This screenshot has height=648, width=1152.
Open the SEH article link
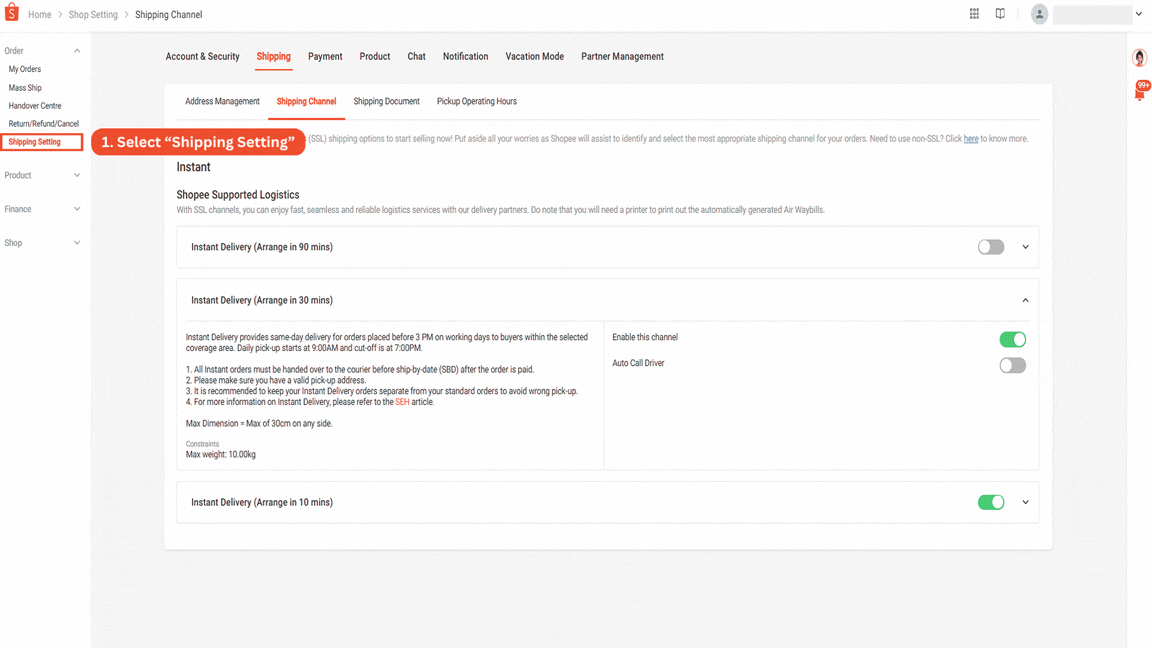(x=402, y=402)
